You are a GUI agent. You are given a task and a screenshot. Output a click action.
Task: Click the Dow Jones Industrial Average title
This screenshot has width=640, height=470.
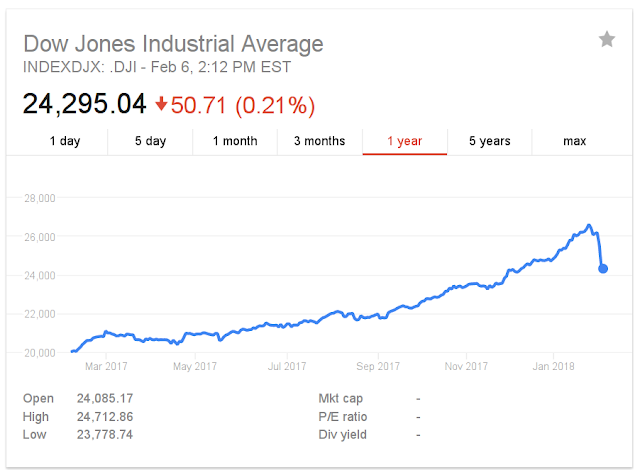(x=173, y=44)
